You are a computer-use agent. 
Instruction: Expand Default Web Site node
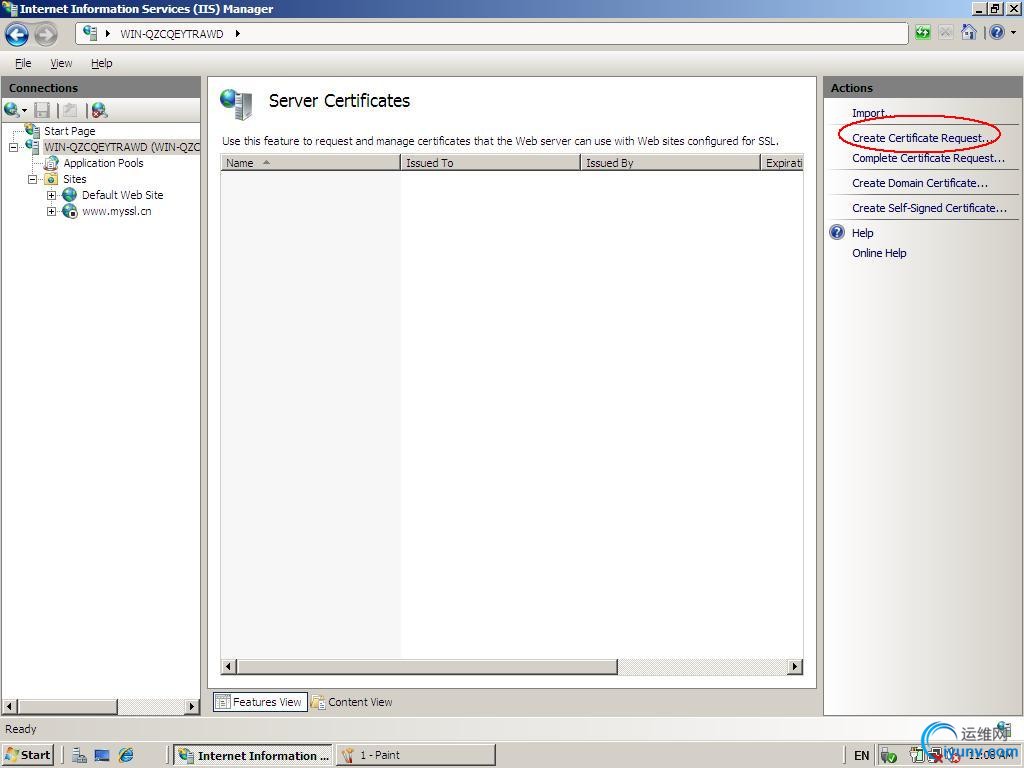tap(52, 195)
